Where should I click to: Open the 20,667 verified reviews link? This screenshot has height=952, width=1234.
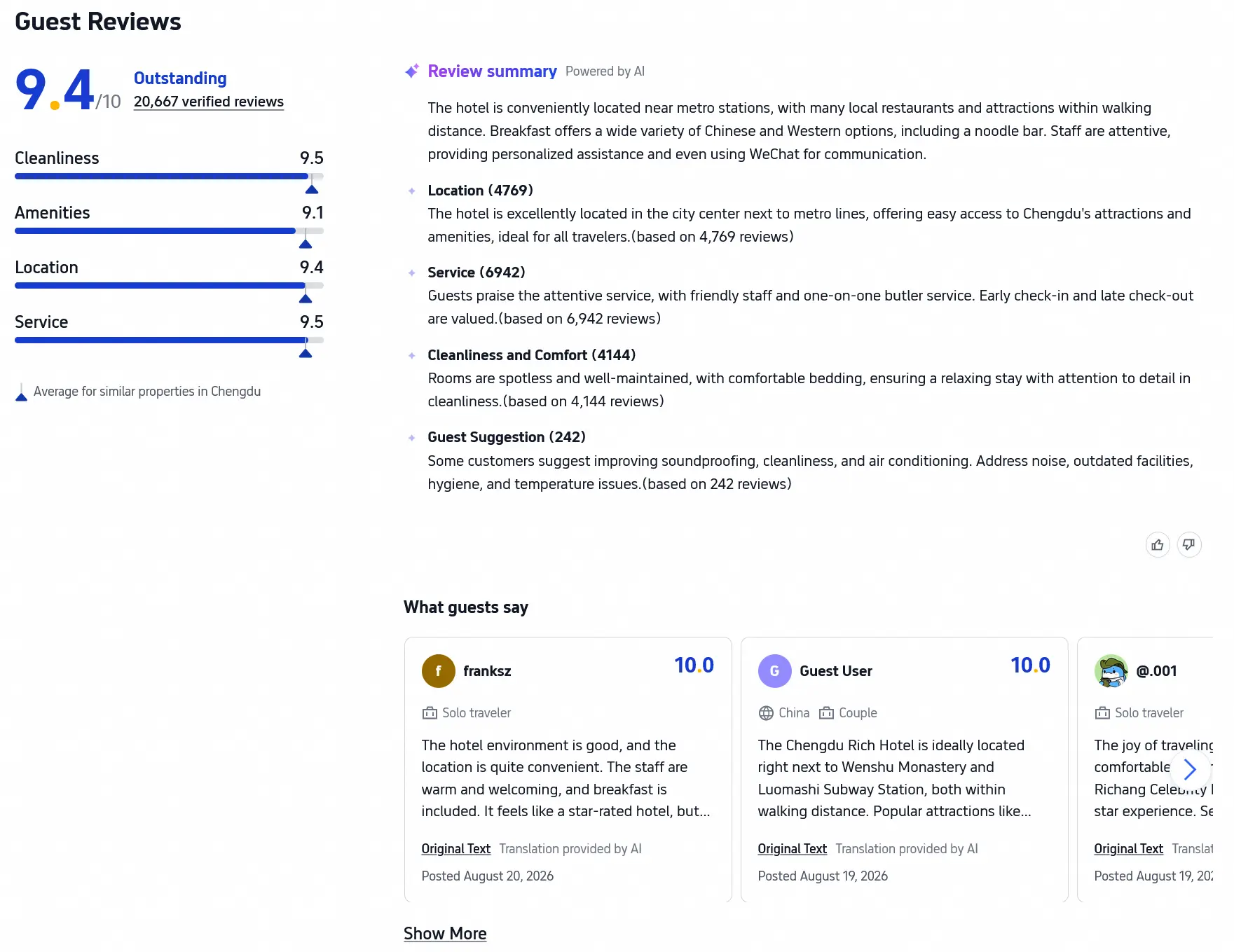pos(209,102)
